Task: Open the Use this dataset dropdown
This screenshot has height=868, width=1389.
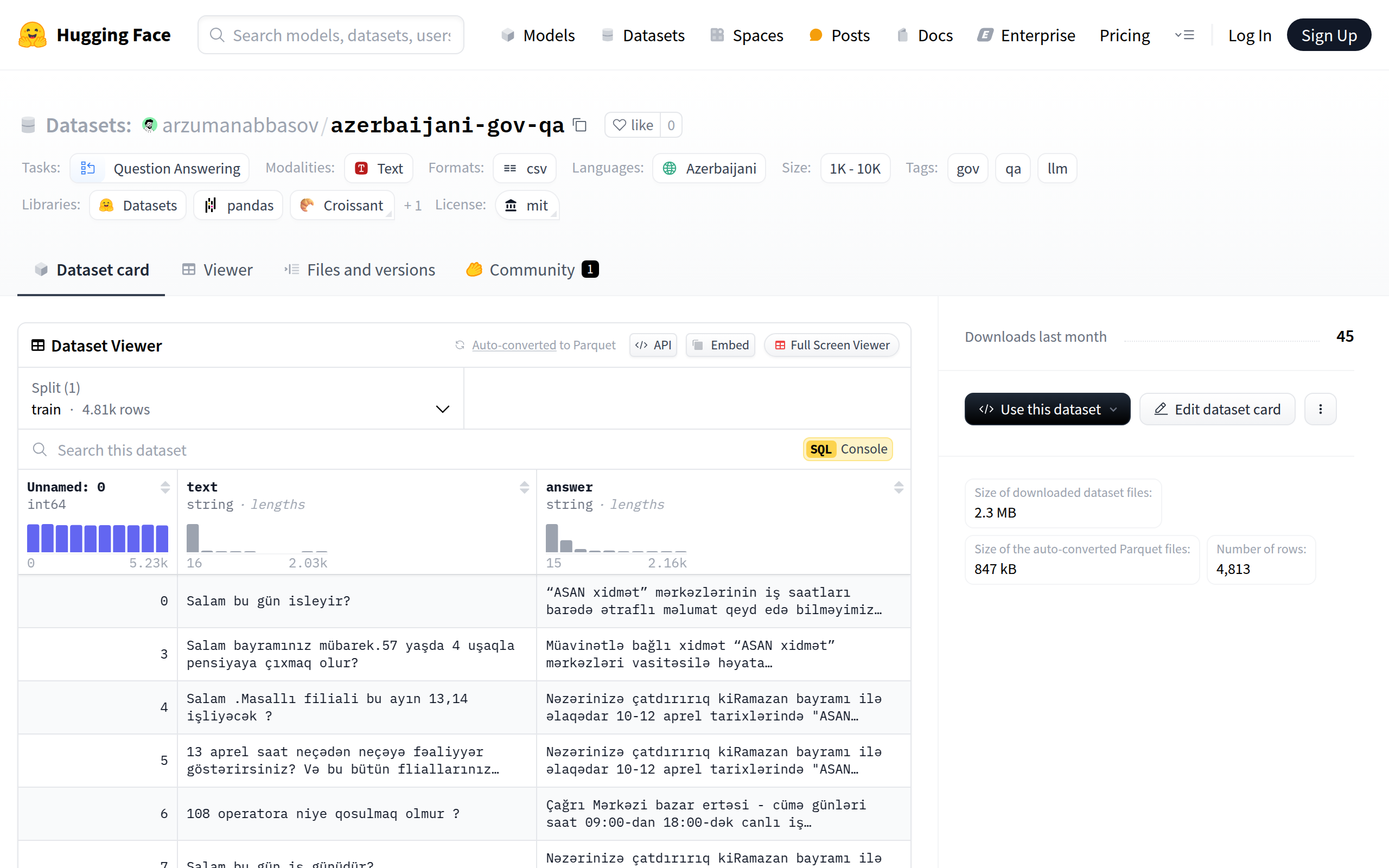Action: pyautogui.click(x=1047, y=409)
